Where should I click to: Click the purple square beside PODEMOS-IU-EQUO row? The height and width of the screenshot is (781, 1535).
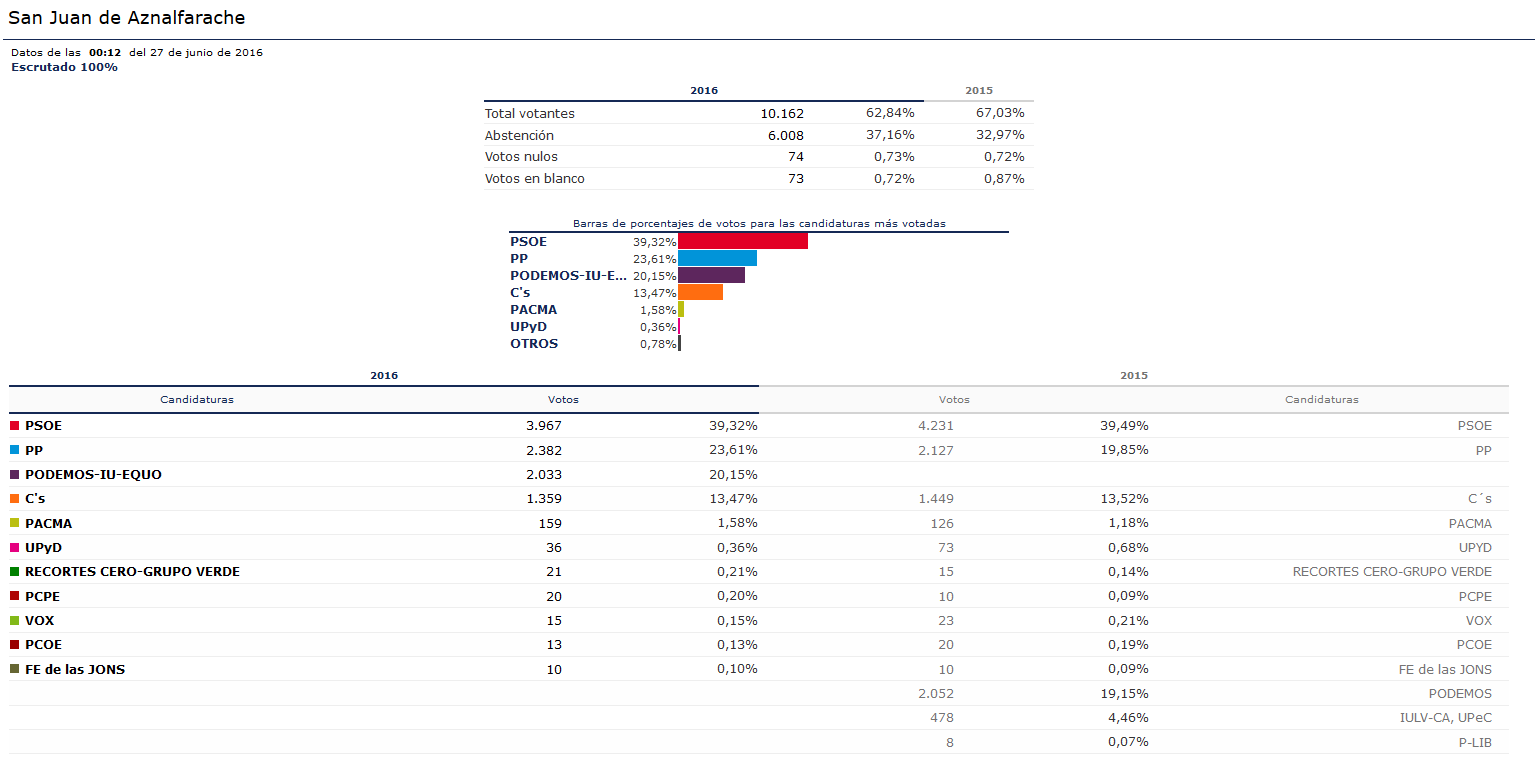point(15,475)
